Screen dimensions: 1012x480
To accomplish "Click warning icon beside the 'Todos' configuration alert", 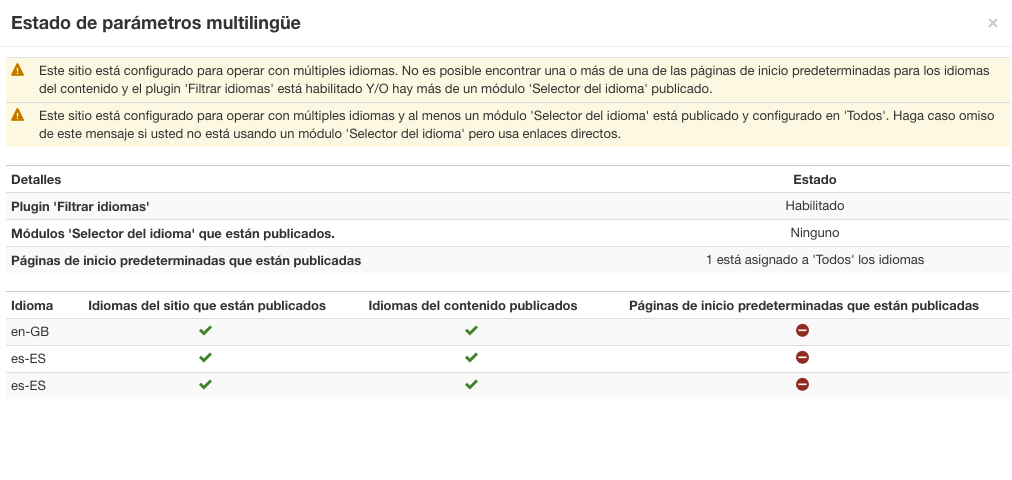I will coord(17,115).
